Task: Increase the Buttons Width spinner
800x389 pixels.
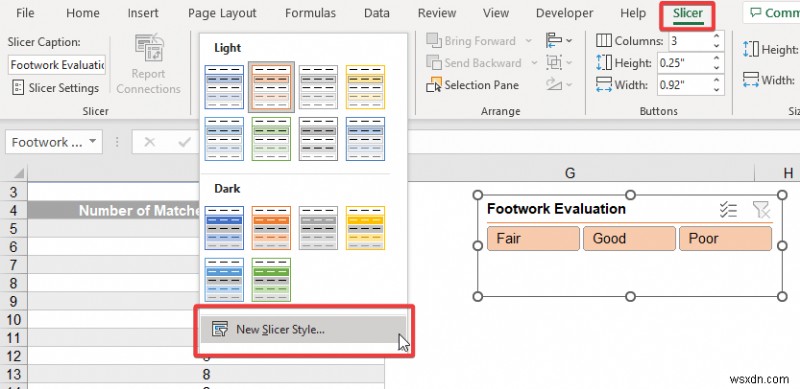Action: point(716,80)
